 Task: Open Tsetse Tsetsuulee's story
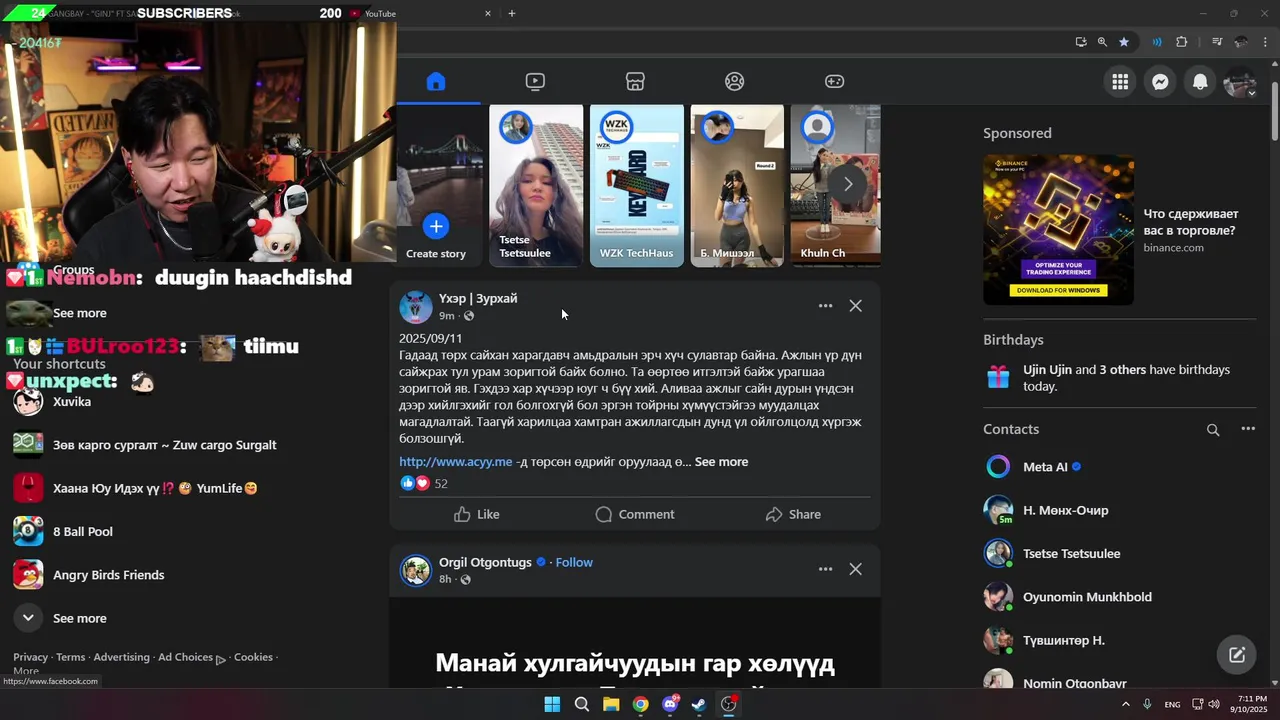[536, 185]
